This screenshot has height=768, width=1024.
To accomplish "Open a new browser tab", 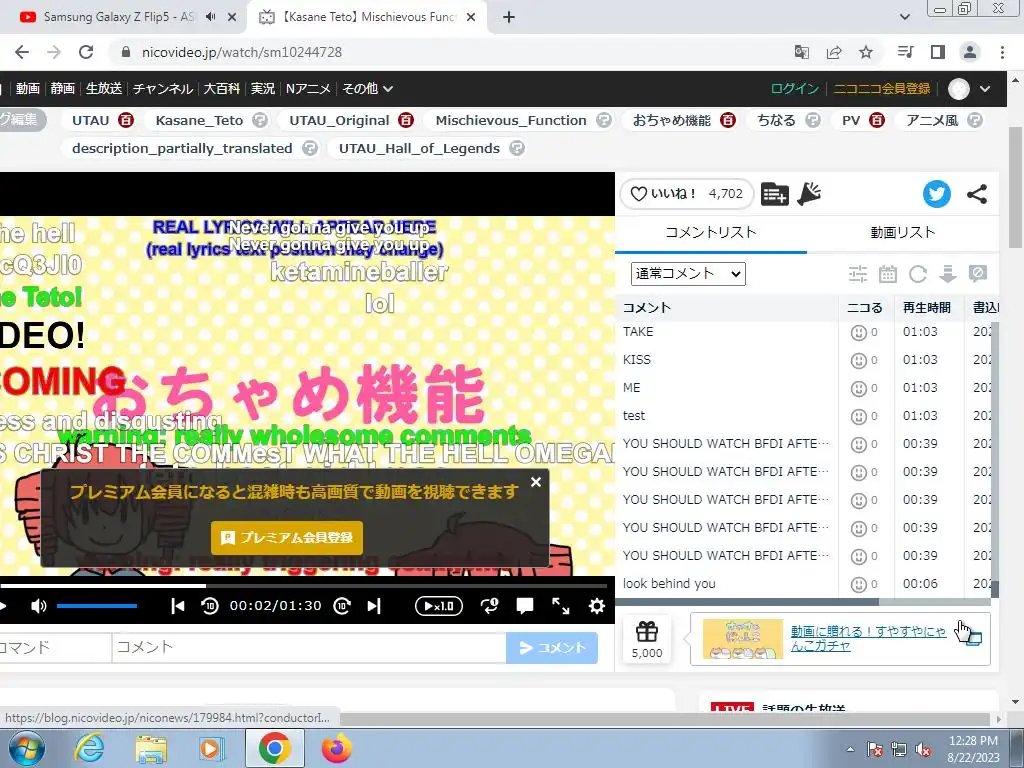I will (509, 17).
